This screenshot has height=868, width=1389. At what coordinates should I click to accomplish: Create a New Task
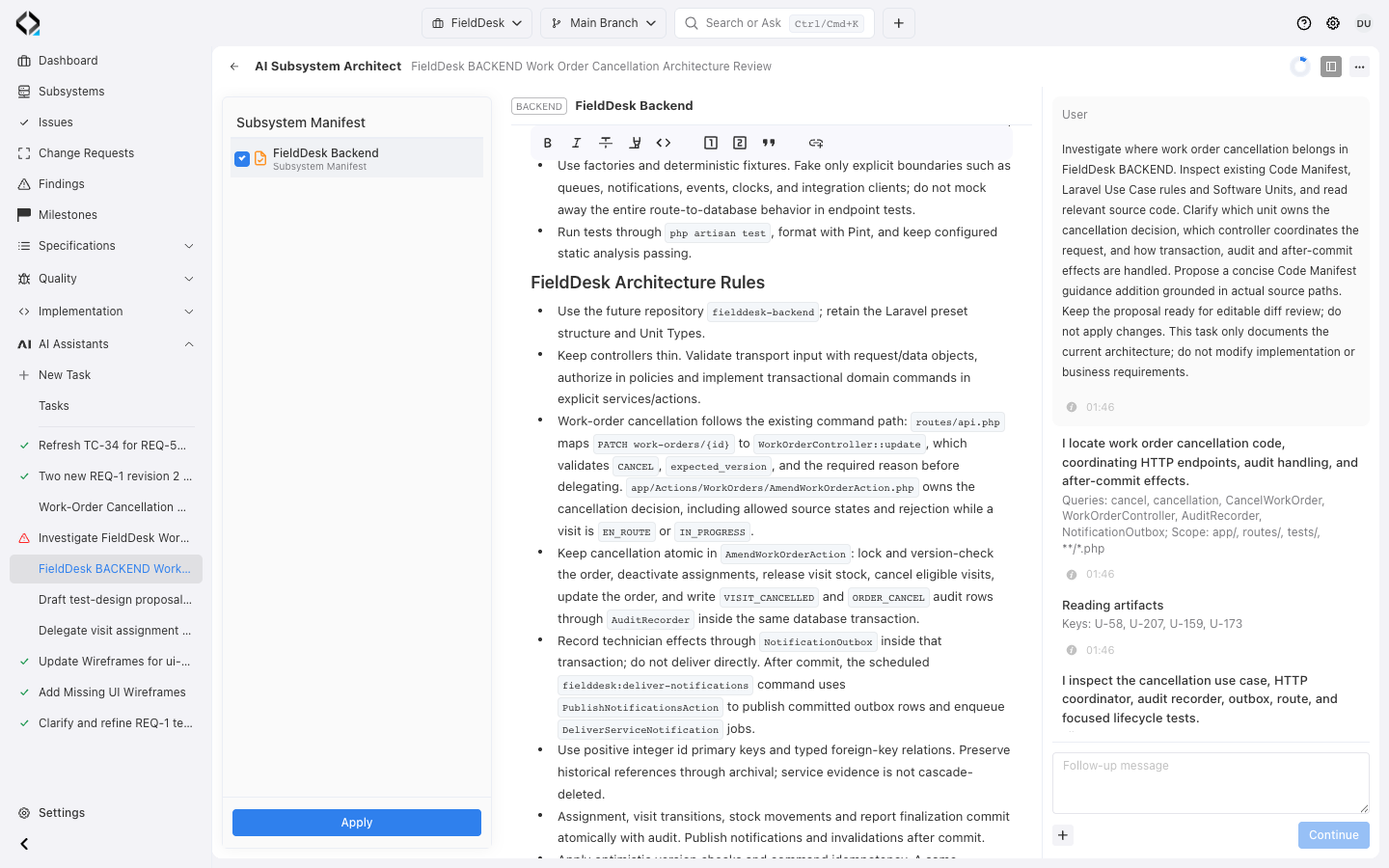(106, 375)
